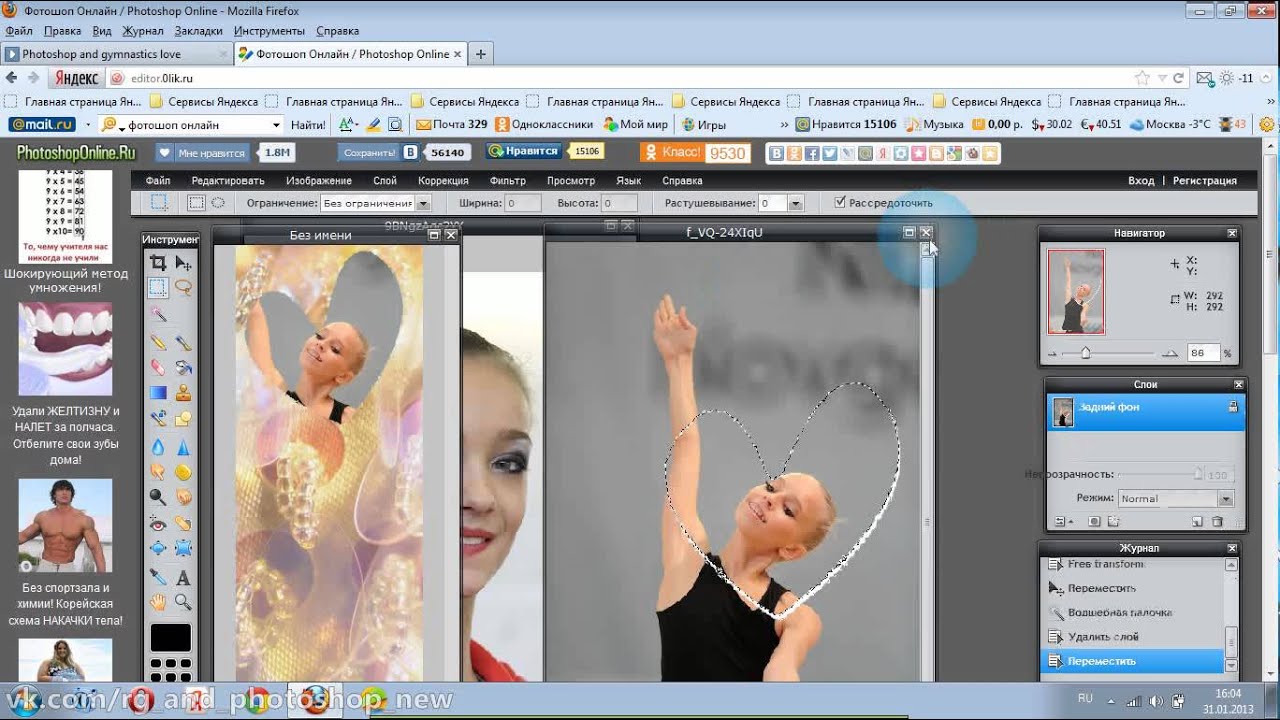Viewport: 1280px width, 720px height.
Task: Toggle the Рассредоточить checkbox
Action: [x=840, y=202]
